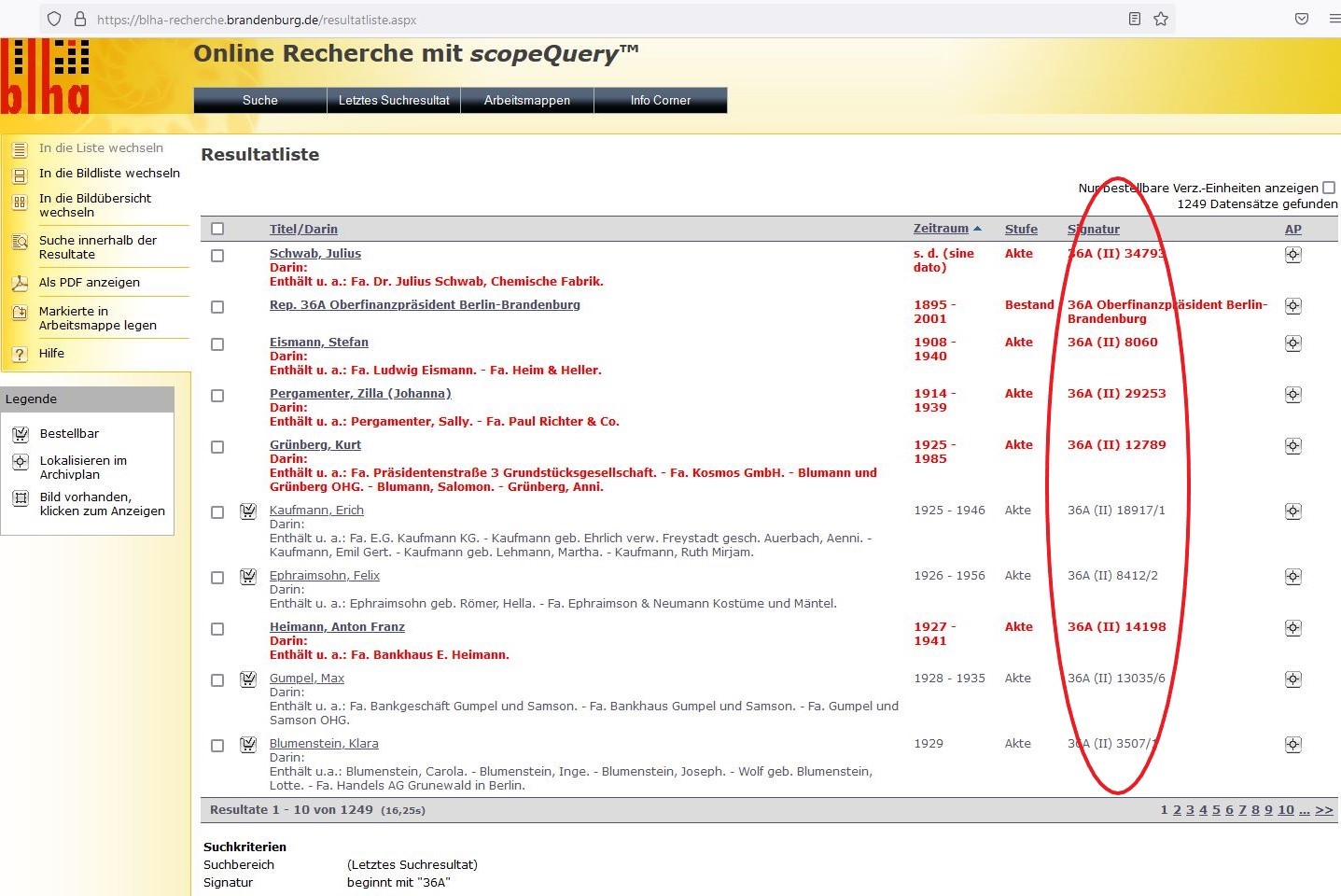Screen dimensions: 1341x896
Task: Tick the select-all checkbox in table header
Action: click(x=217, y=229)
